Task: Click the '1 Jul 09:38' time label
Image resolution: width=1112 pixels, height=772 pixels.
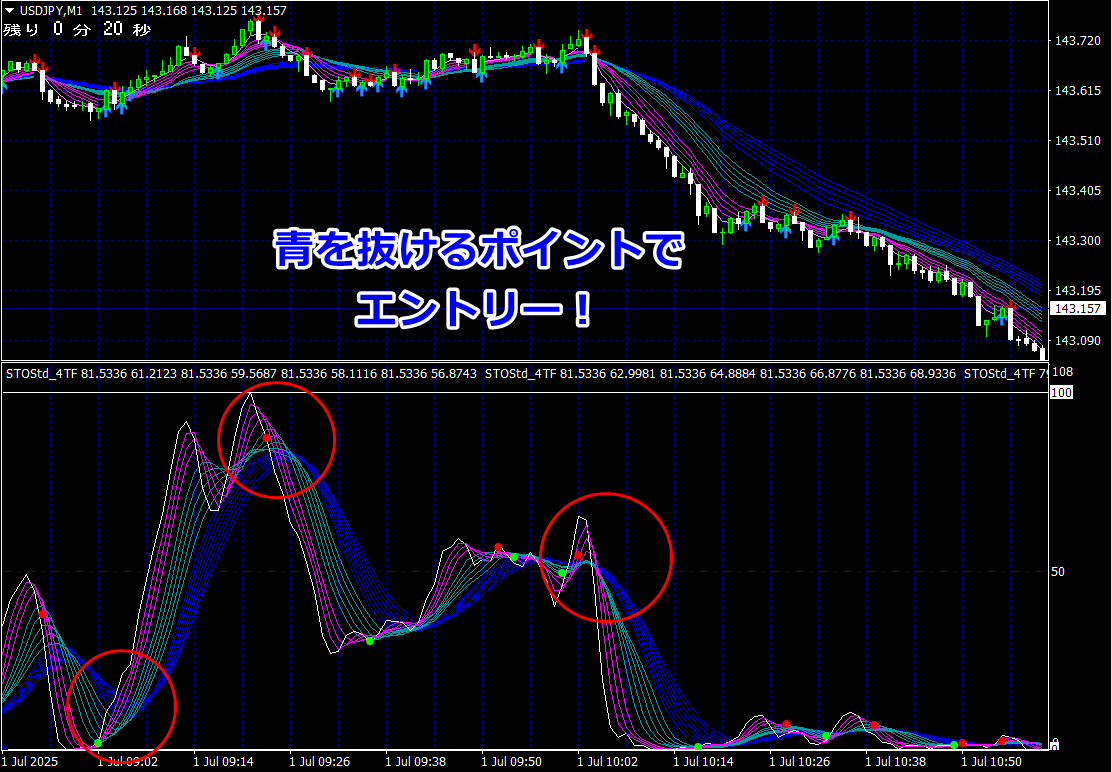Action: coord(416,762)
